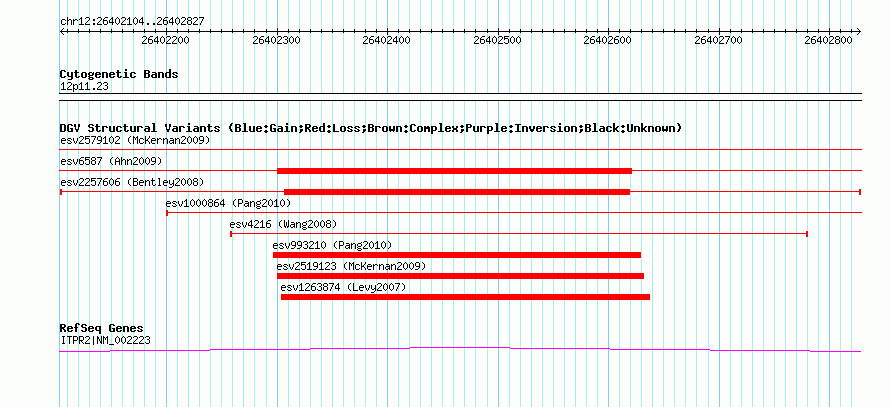Click ruler position 26402200
The width and height of the screenshot is (890, 407).
(166, 40)
